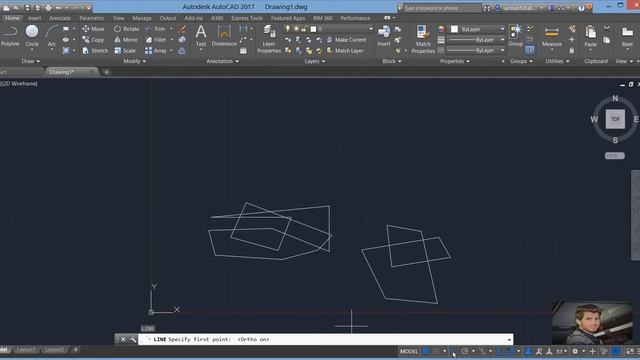Image resolution: width=640 pixels, height=360 pixels.
Task: Open the Home ribbon tab
Action: pos(12,18)
